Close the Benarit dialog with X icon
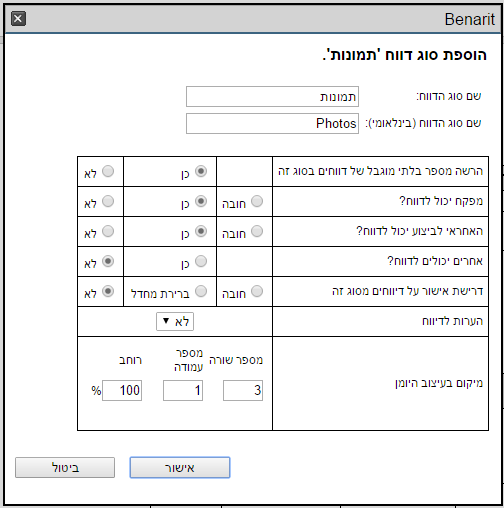The image size is (504, 508). 18,18
